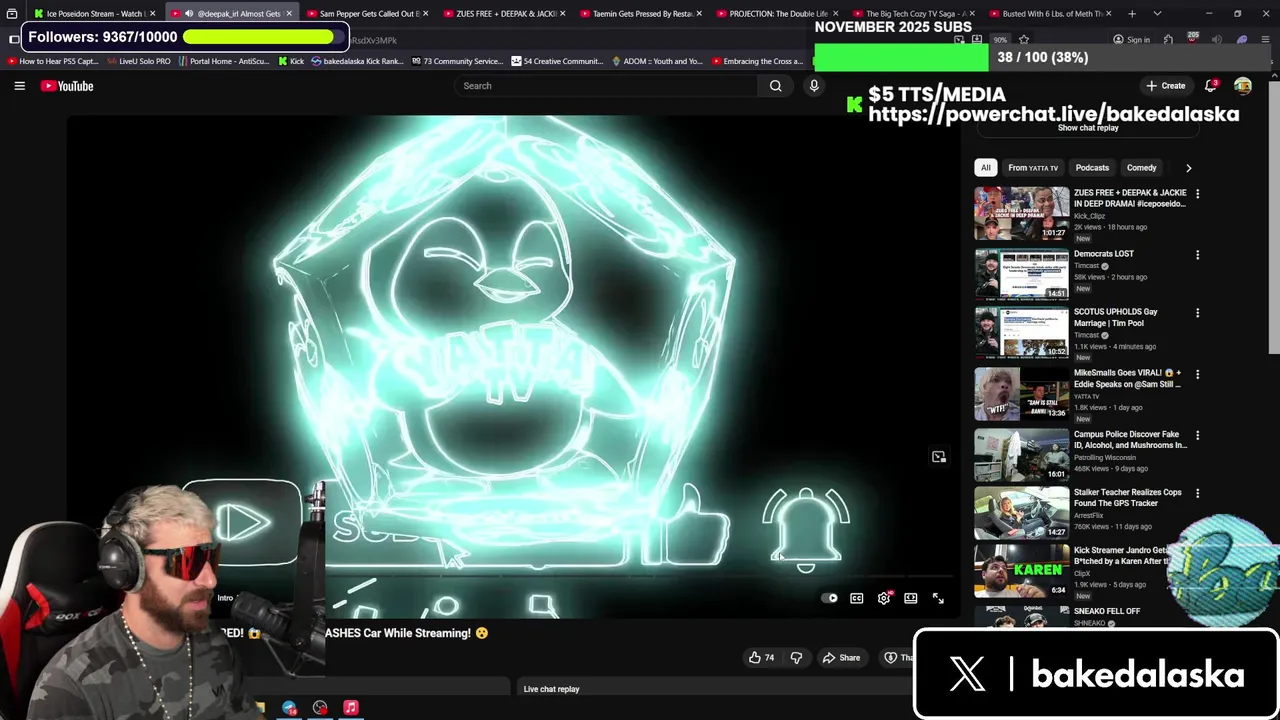Screen dimensions: 1280x720
Task: Click the Share button
Action: pyautogui.click(x=841, y=657)
